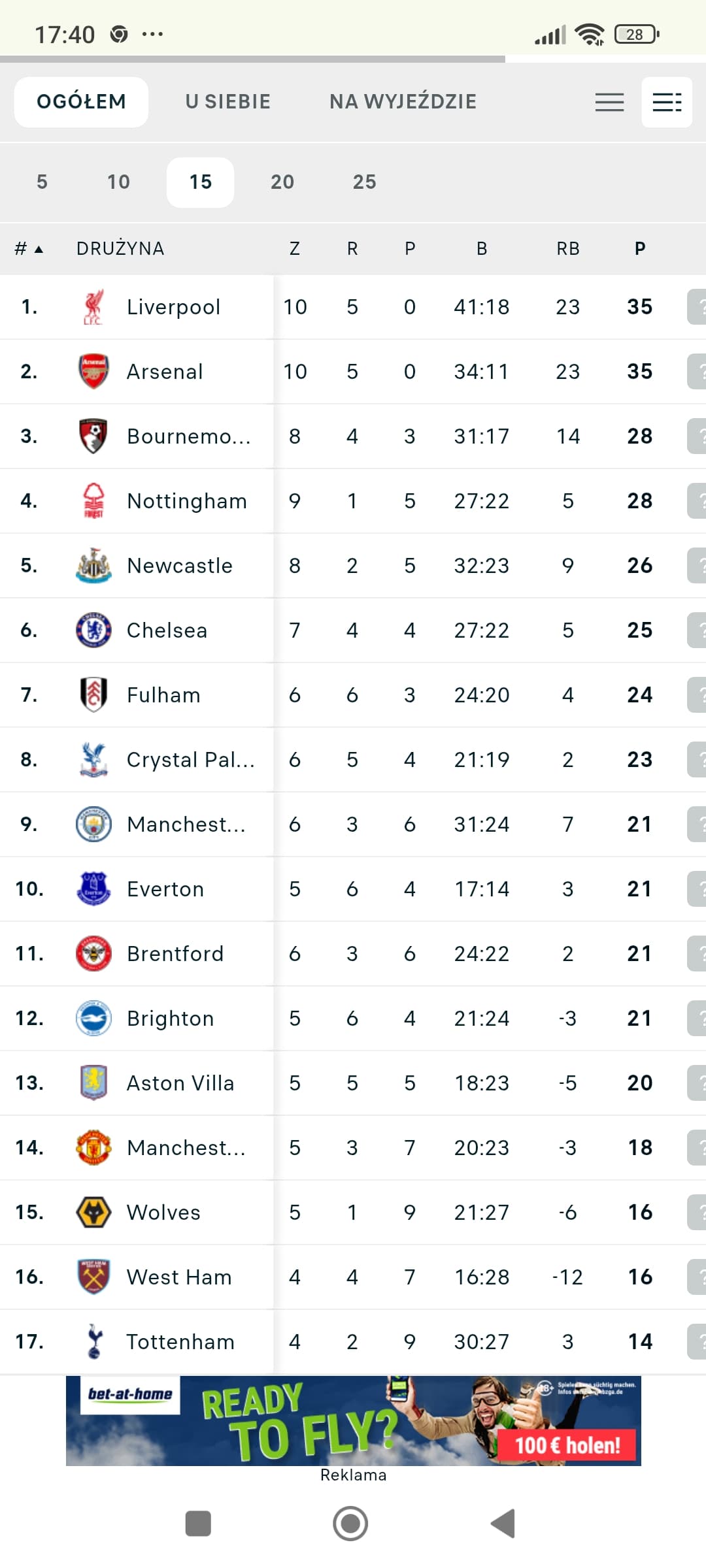Tap the Arsenal club crest

pyautogui.click(x=93, y=372)
